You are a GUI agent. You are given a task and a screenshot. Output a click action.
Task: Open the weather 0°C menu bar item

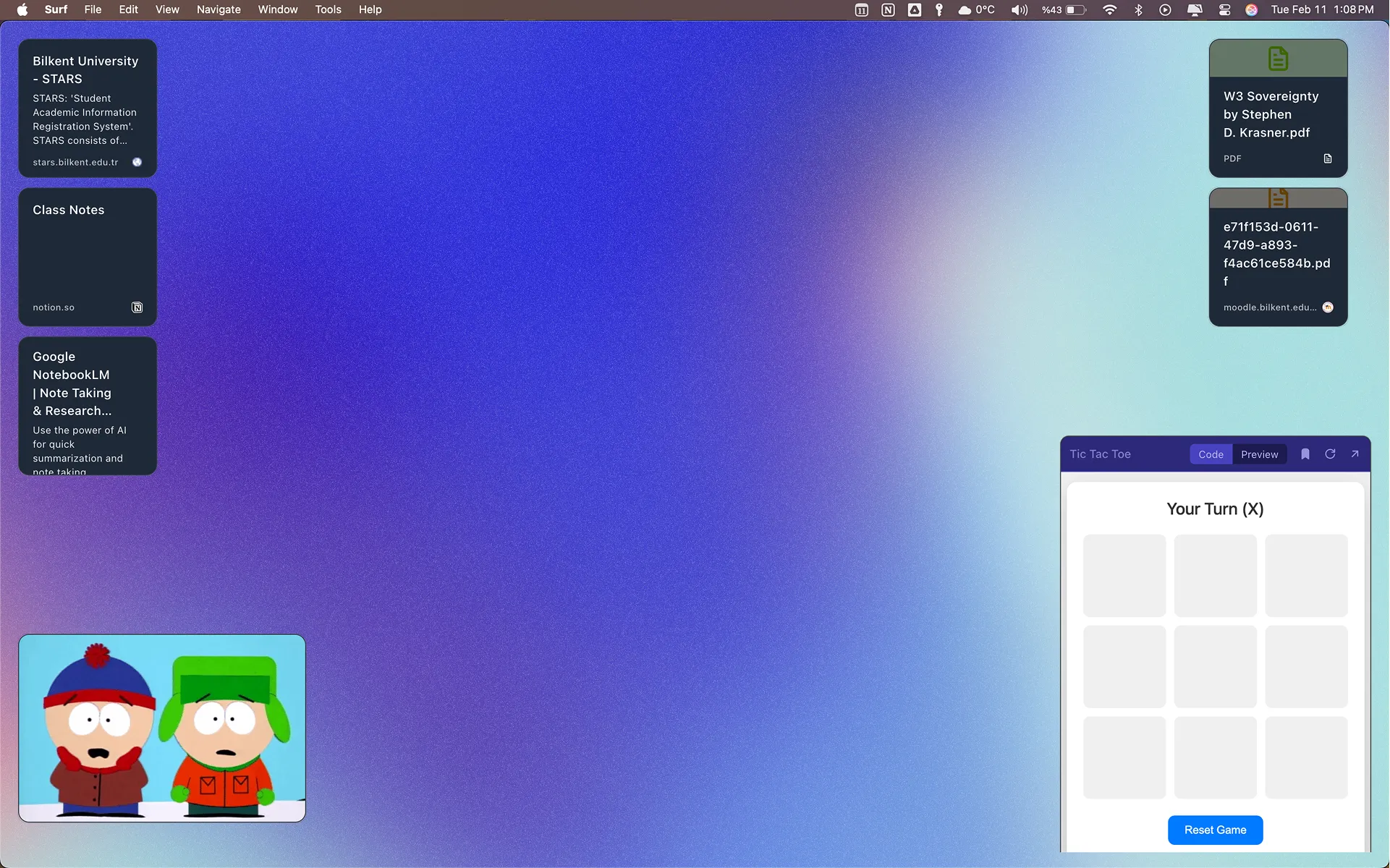976,9
